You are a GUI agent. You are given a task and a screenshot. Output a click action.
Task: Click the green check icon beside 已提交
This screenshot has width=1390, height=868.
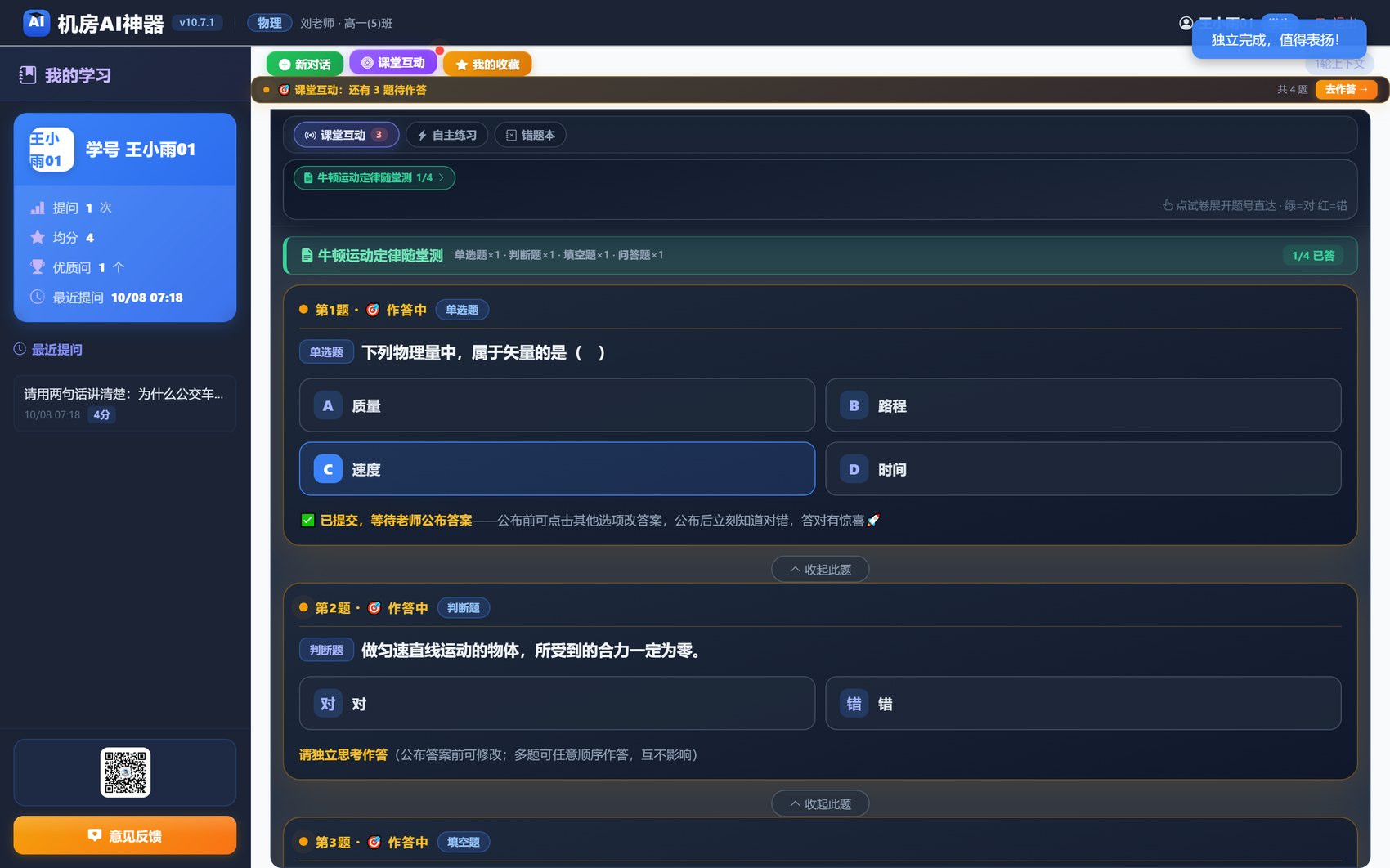tap(307, 520)
